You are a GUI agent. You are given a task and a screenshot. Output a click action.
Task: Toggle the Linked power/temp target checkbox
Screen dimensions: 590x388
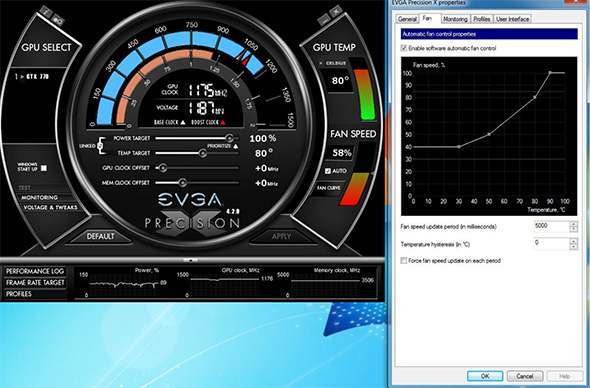(100, 146)
